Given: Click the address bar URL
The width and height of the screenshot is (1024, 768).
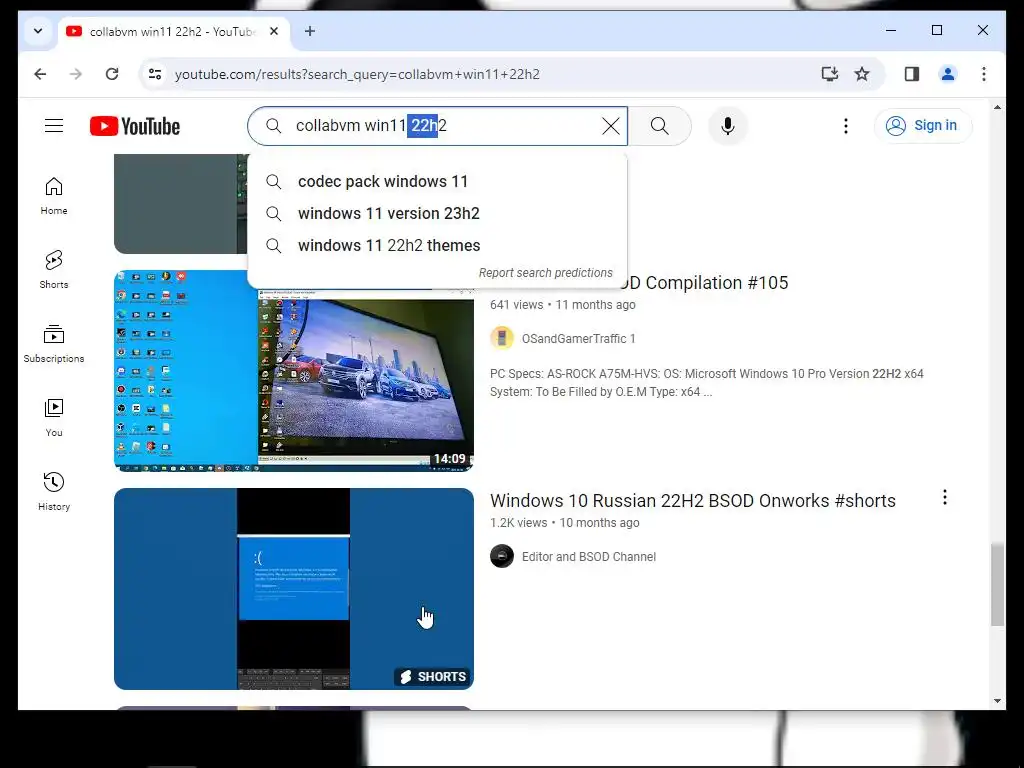Looking at the screenshot, I should (x=357, y=74).
